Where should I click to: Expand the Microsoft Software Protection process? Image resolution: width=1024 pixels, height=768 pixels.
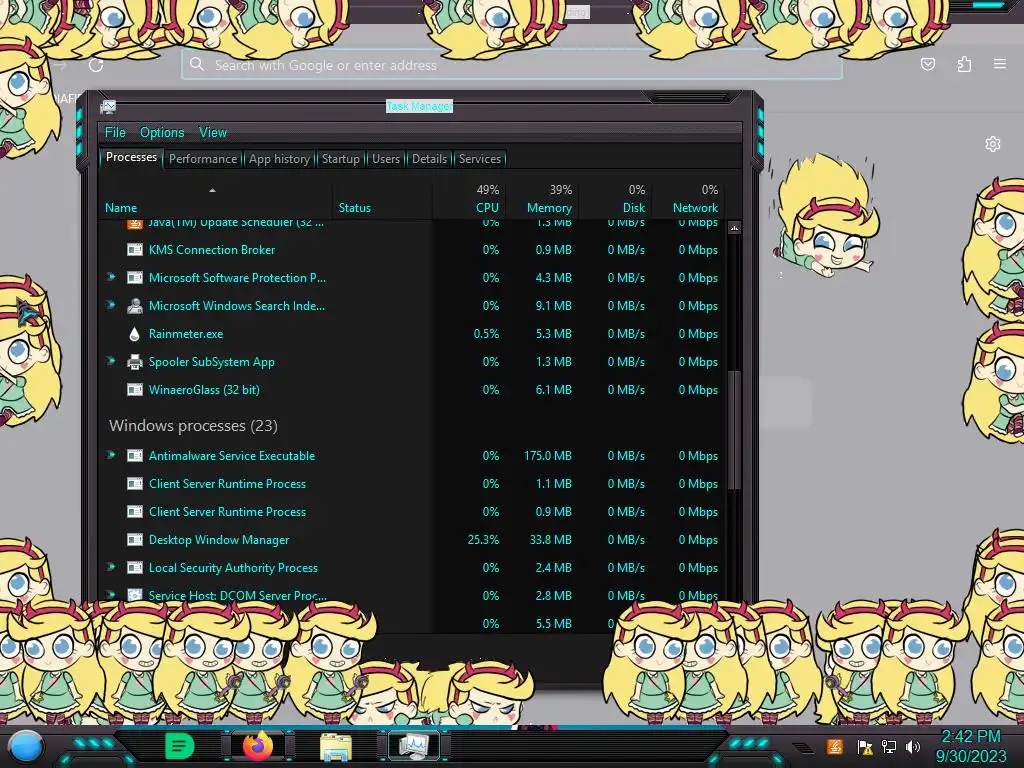point(111,277)
